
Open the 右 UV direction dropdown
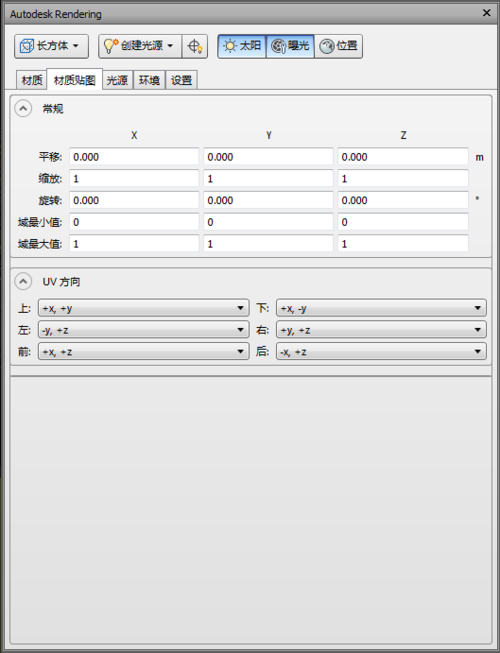tap(381, 330)
